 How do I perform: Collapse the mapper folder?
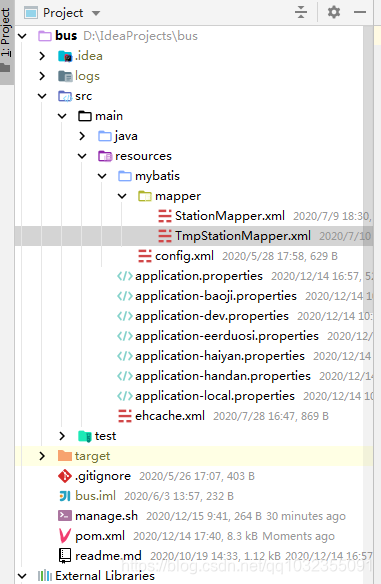(x=122, y=196)
